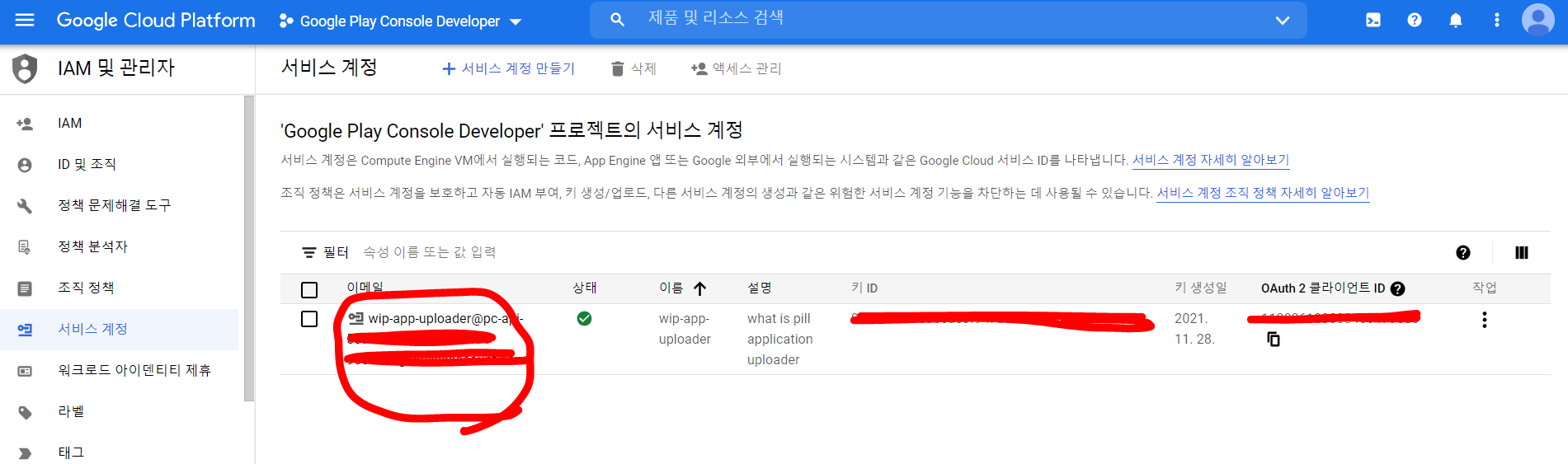Open Google Cloud Platform home
Image resolution: width=1568 pixels, height=464 pixels.
pyautogui.click(x=156, y=21)
